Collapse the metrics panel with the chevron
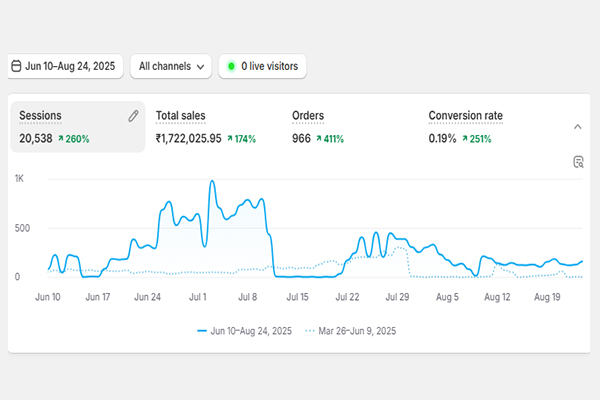 click(x=577, y=127)
